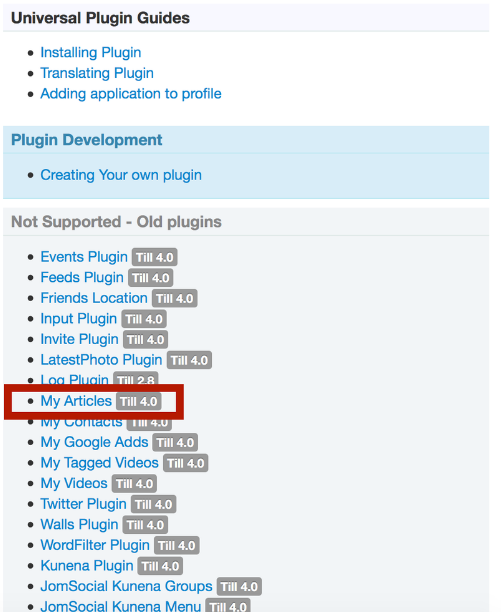Open the Translating Plugin link
The image size is (501, 612).
[x=97, y=73]
